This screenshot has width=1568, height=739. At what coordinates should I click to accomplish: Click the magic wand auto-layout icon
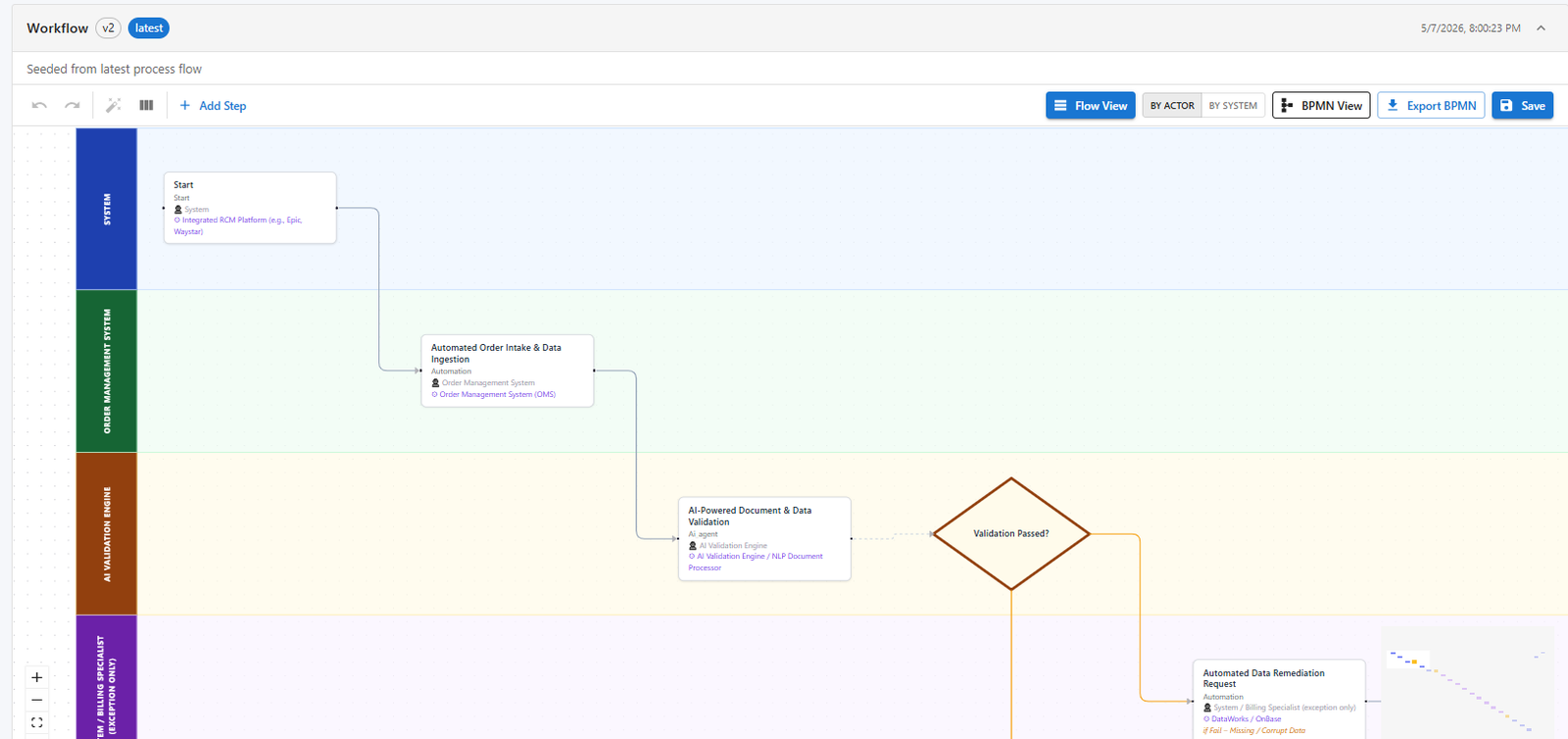(x=114, y=106)
